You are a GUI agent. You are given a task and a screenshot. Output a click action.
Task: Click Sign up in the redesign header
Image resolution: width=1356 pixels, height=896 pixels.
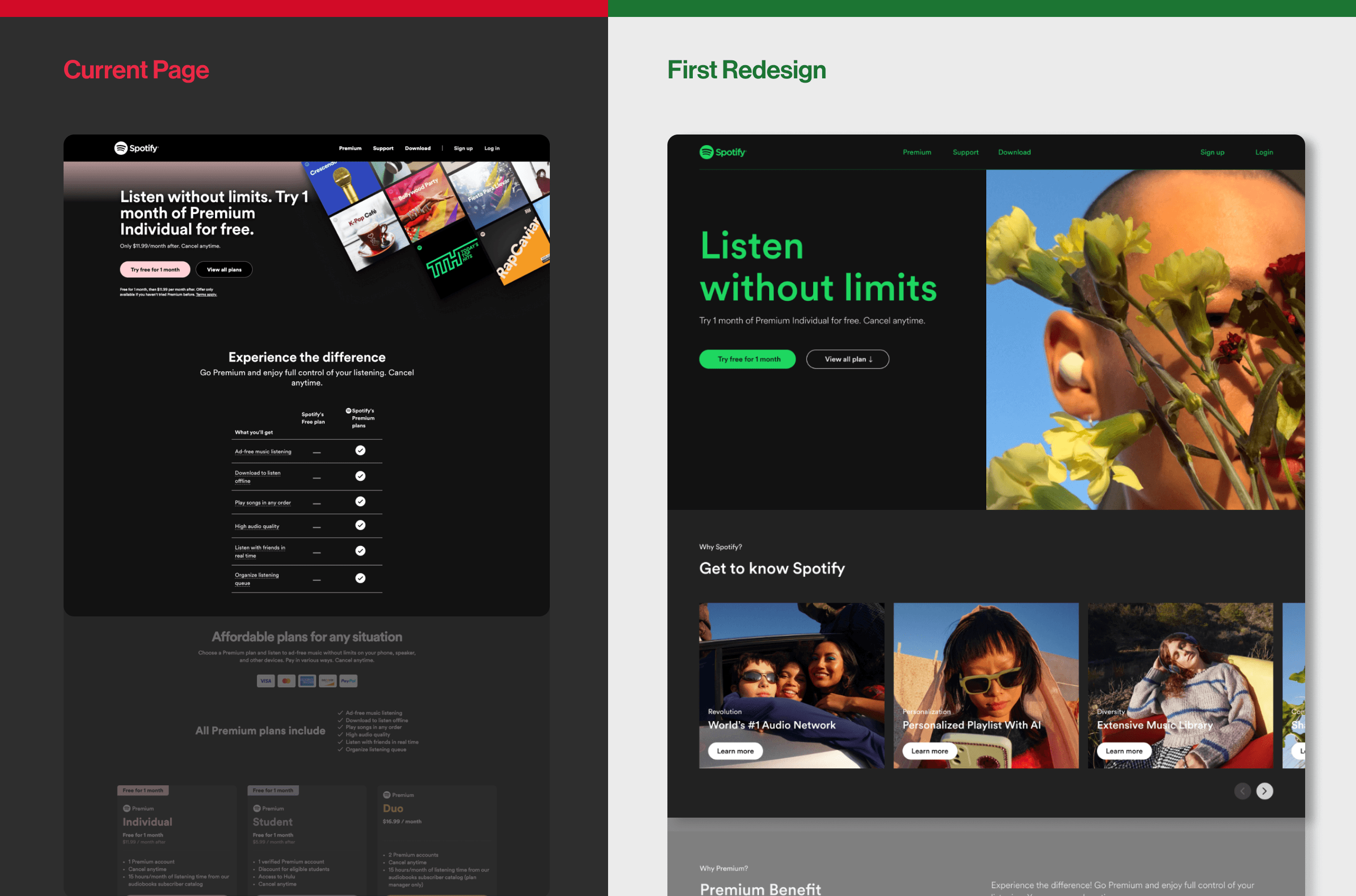[x=1212, y=152]
